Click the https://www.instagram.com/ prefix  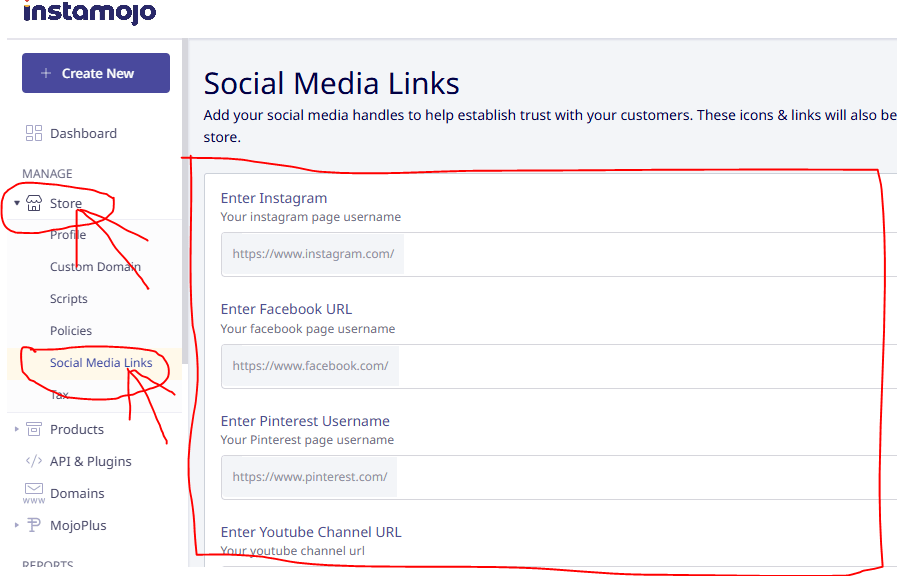click(313, 254)
